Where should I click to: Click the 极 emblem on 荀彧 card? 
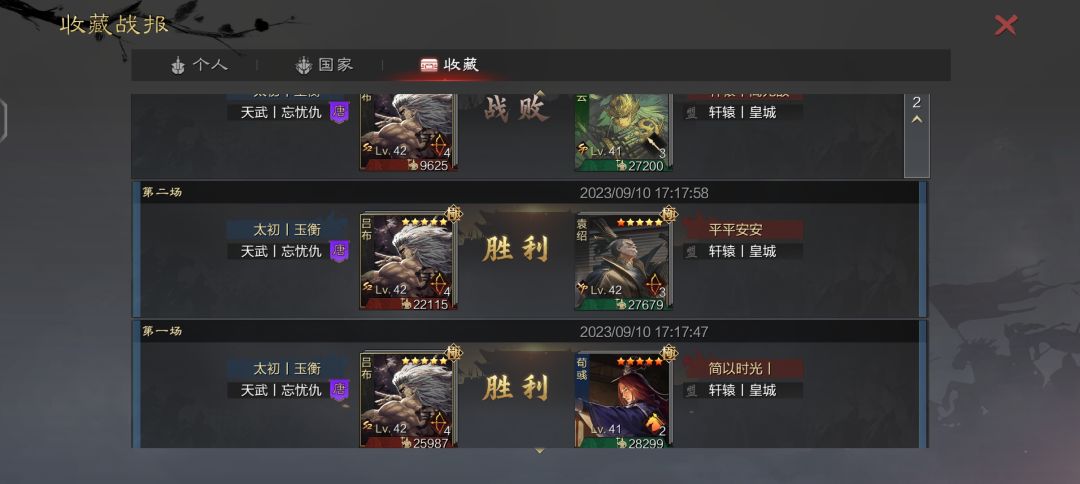point(668,353)
